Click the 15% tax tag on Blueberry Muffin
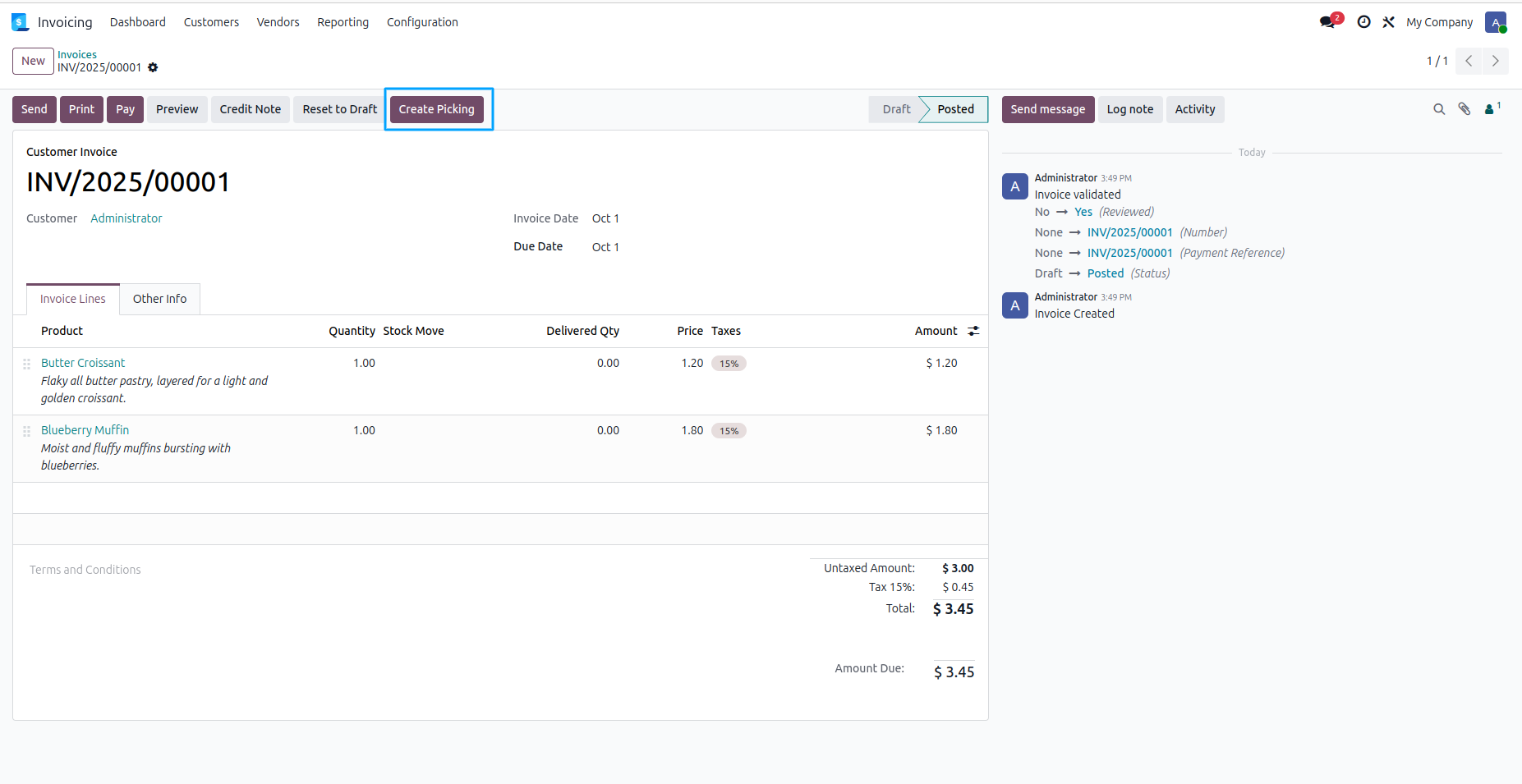Screen dimensions: 1522x784 pyautogui.click(x=729, y=431)
